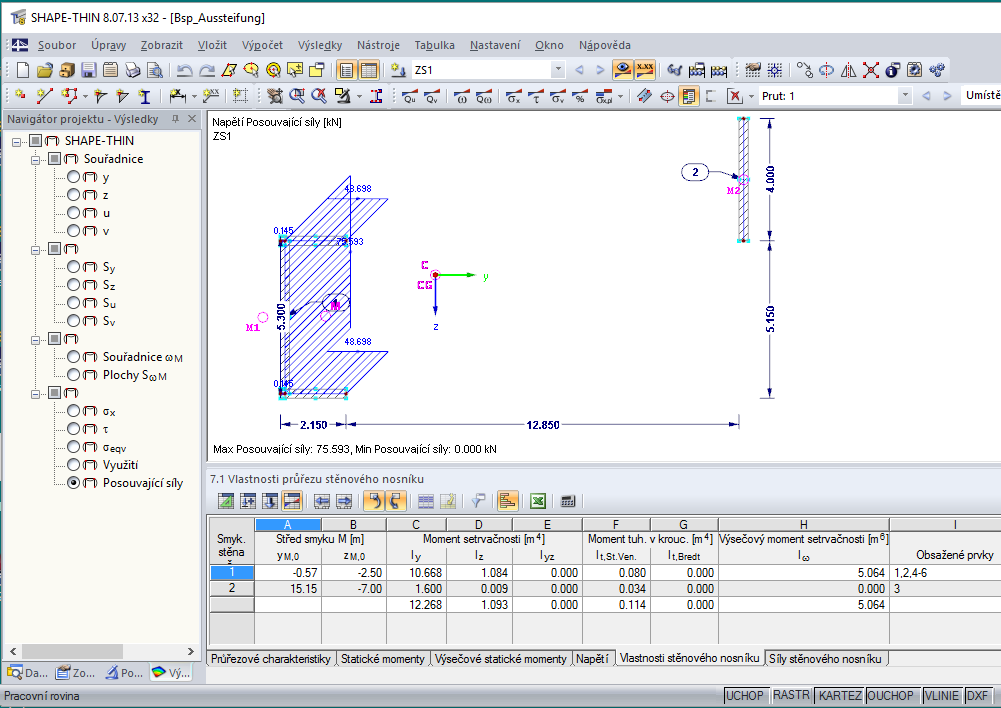This screenshot has width=1001, height=708.
Task: Open the Soubor menu
Action: 57,45
